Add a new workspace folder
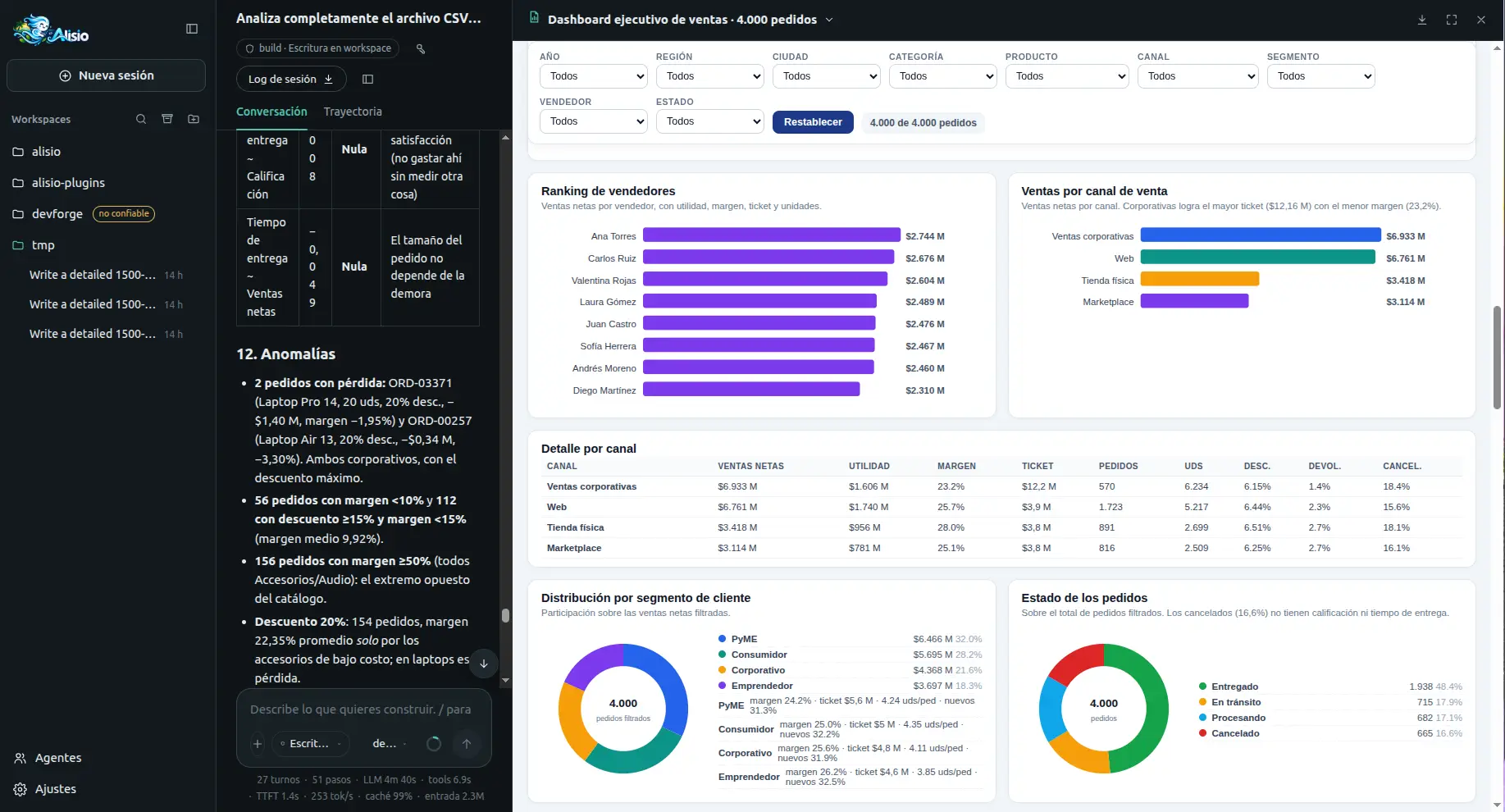Viewport: 1505px width, 812px height. 194,119
